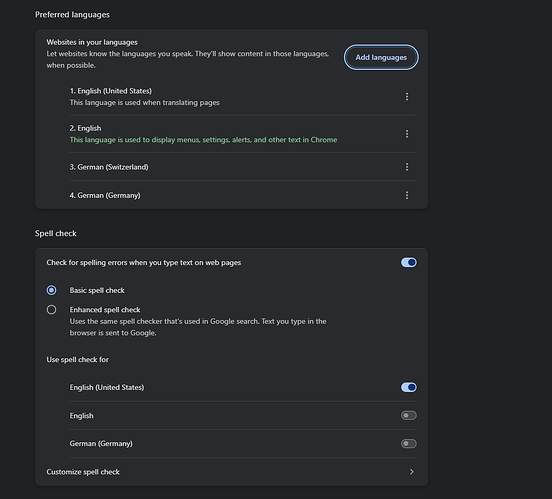Click the Enhanced spell check description text
Viewport: 552px width, 499px height.
(x=198, y=327)
